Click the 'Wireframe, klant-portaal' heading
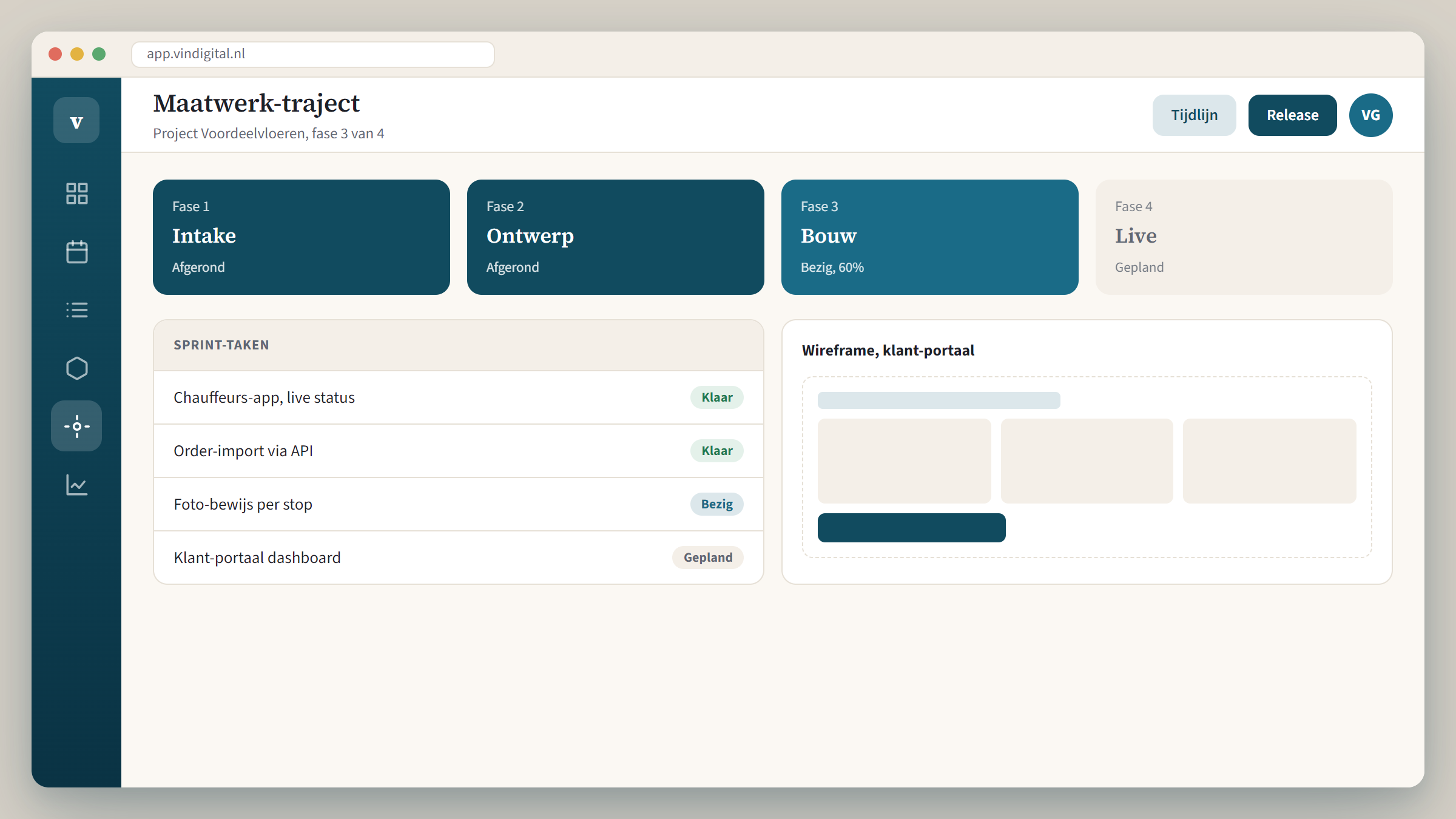 [x=888, y=351]
